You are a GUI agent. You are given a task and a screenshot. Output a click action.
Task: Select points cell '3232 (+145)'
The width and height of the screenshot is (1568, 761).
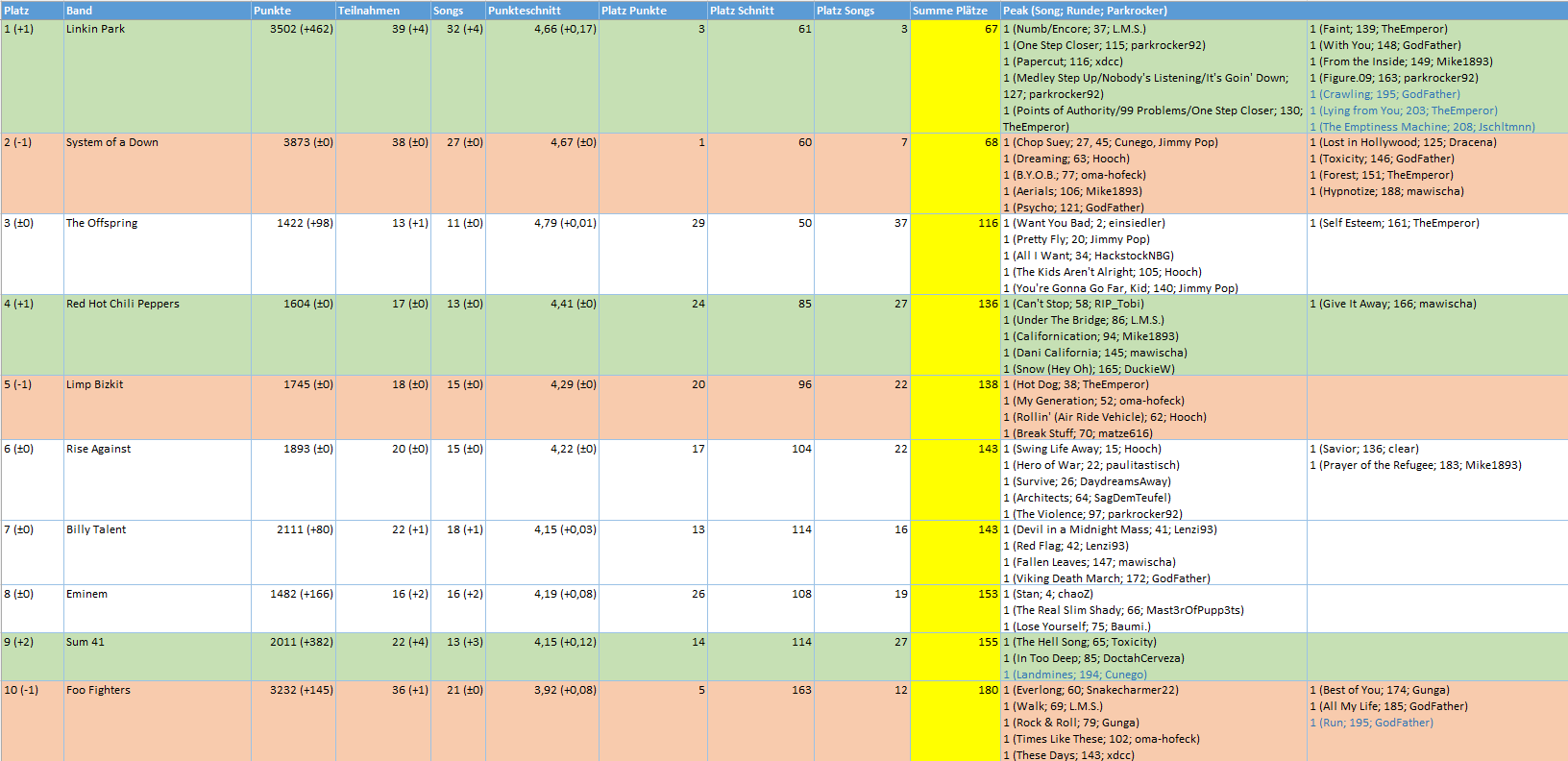[x=293, y=722]
